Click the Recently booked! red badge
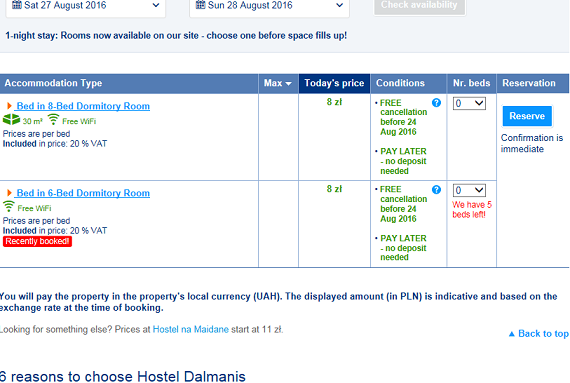Viewport: 570px width, 383px height. pos(37,241)
